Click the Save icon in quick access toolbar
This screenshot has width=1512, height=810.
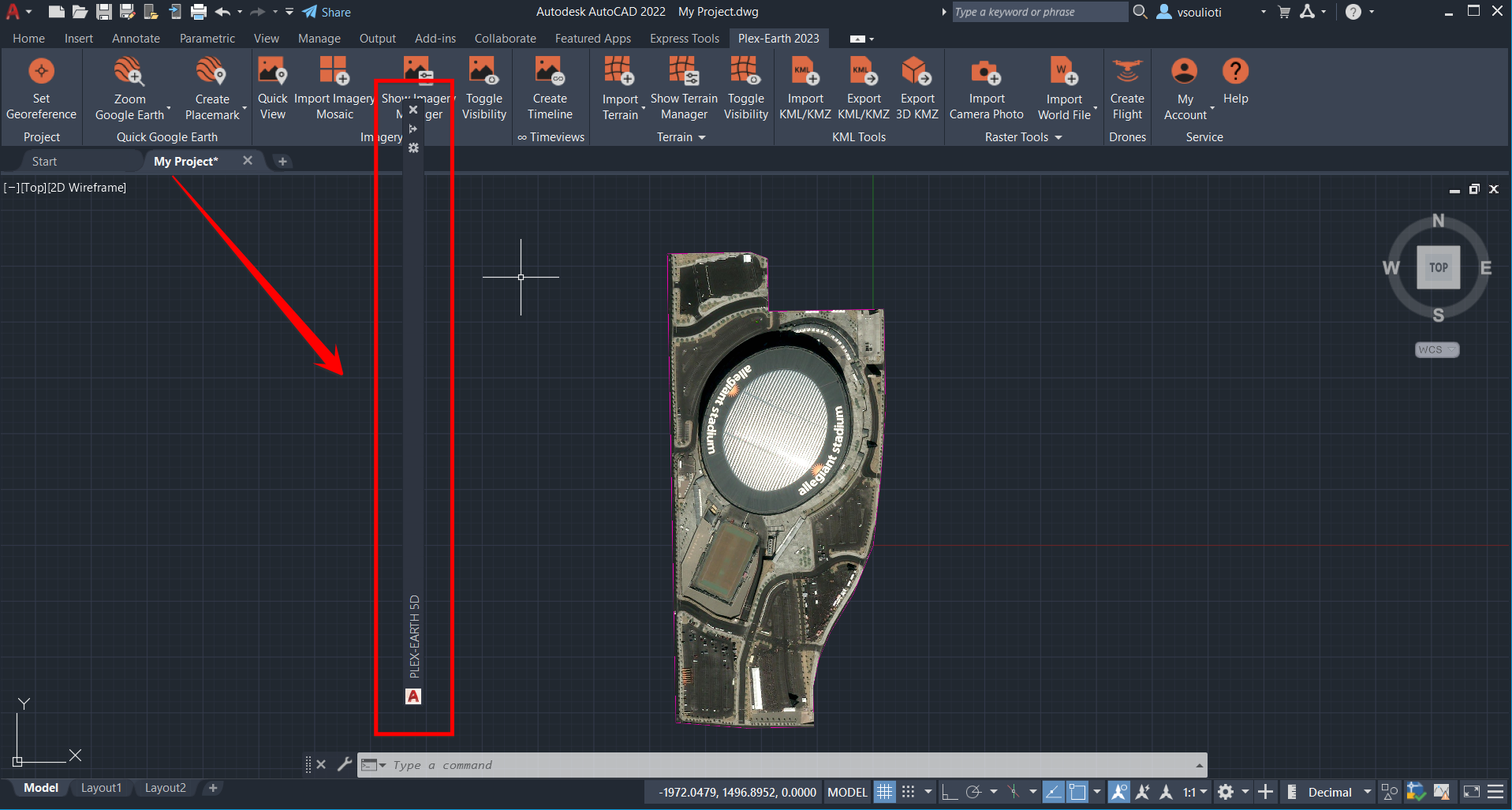103,11
